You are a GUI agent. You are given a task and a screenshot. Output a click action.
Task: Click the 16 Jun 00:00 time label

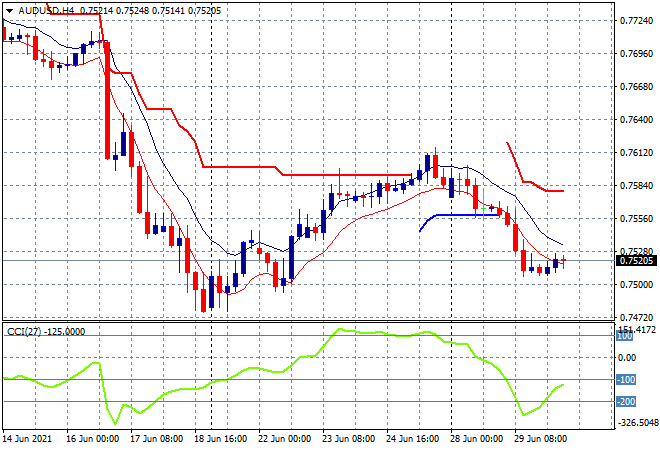pos(93,439)
